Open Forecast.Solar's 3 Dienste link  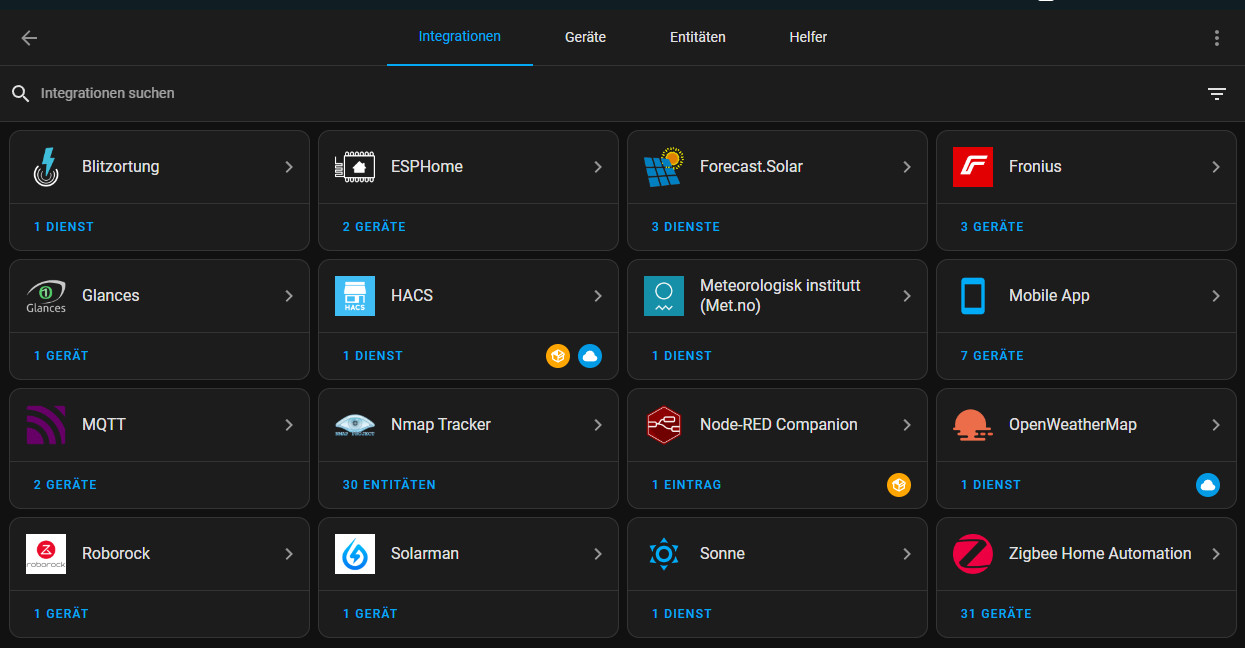point(686,227)
